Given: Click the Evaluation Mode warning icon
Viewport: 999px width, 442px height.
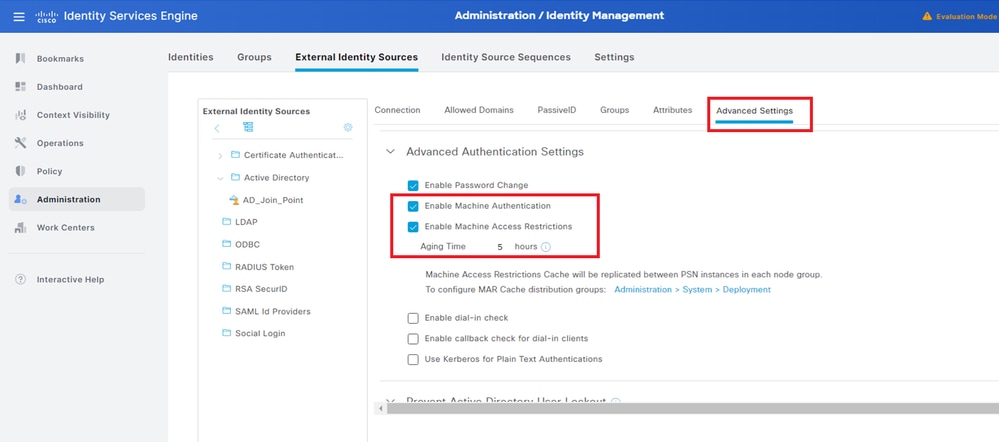Looking at the screenshot, I should (927, 16).
